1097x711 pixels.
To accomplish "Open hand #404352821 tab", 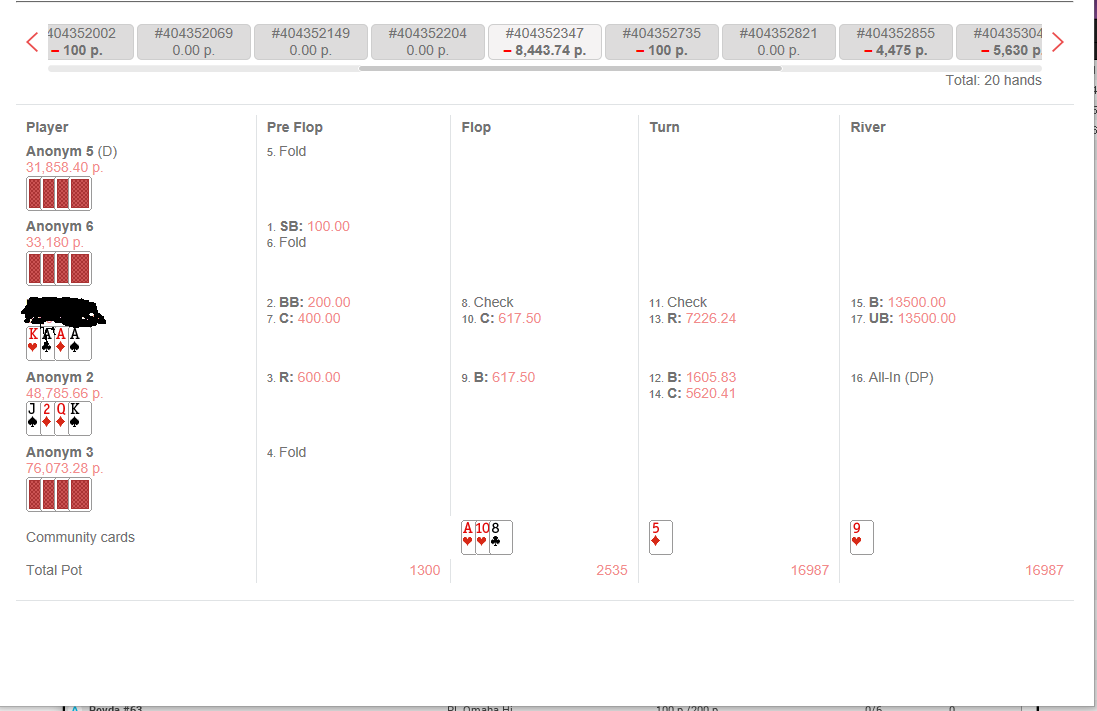I will pos(778,42).
